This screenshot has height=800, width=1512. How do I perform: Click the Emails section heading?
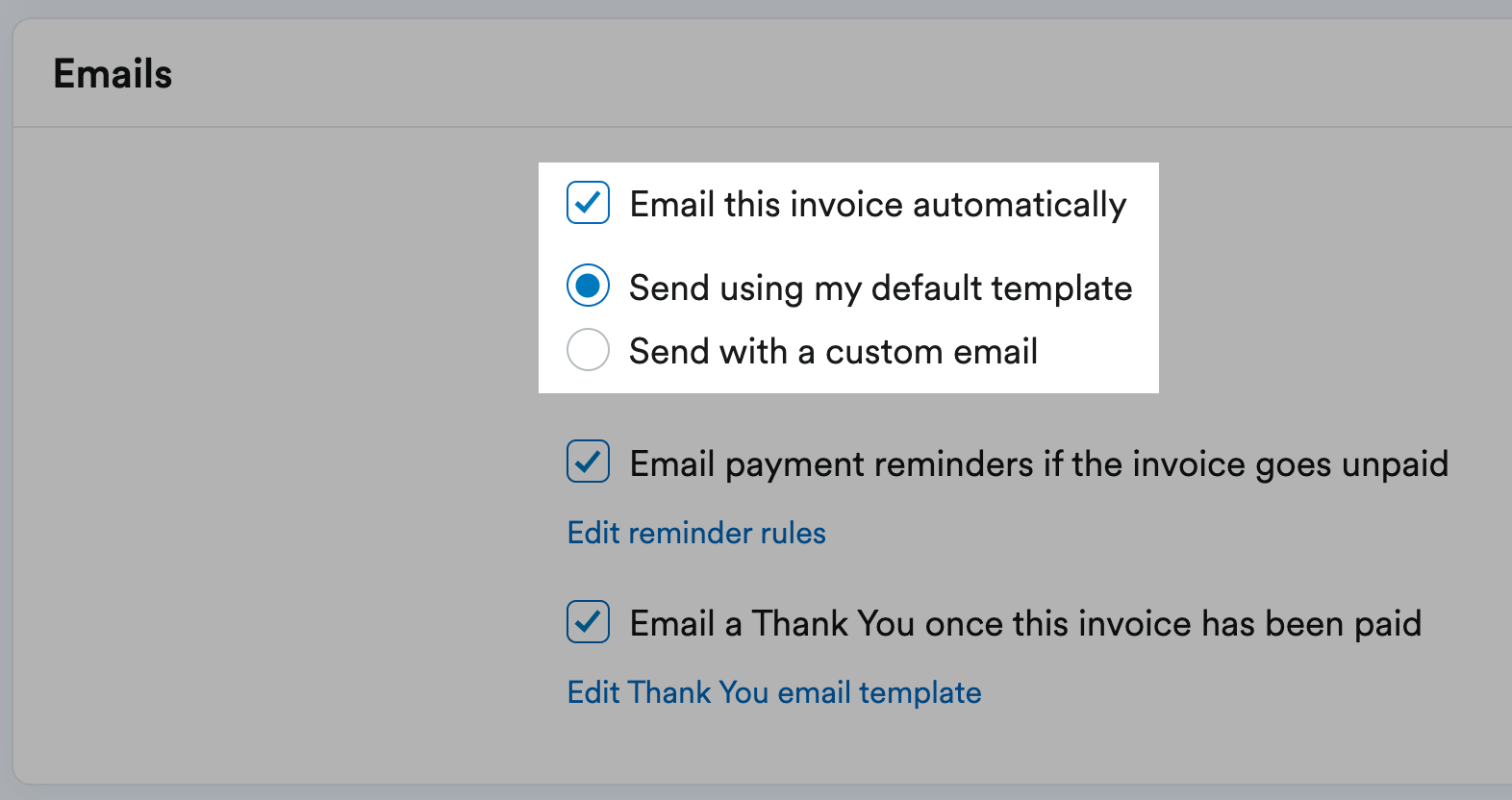pyautogui.click(x=113, y=74)
